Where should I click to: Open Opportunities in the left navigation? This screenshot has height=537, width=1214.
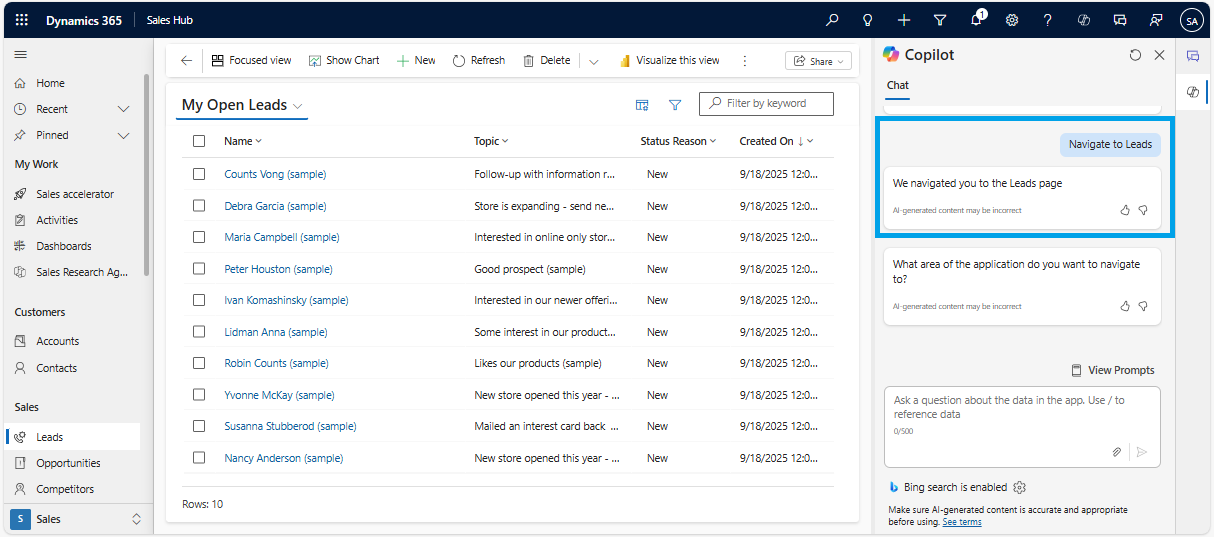pyautogui.click(x=68, y=463)
